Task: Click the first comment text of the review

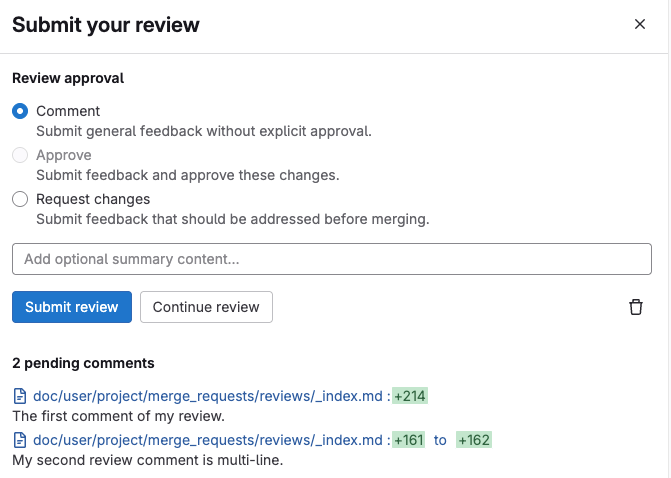Action: (x=118, y=416)
